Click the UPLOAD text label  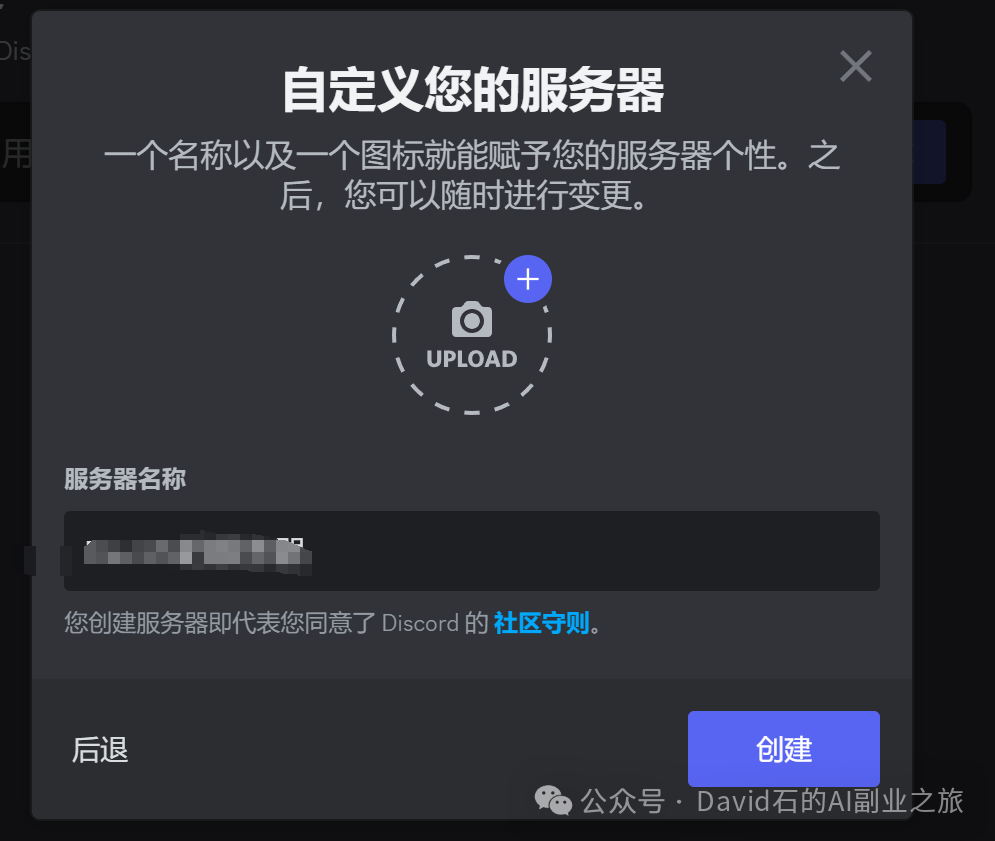(x=471, y=359)
